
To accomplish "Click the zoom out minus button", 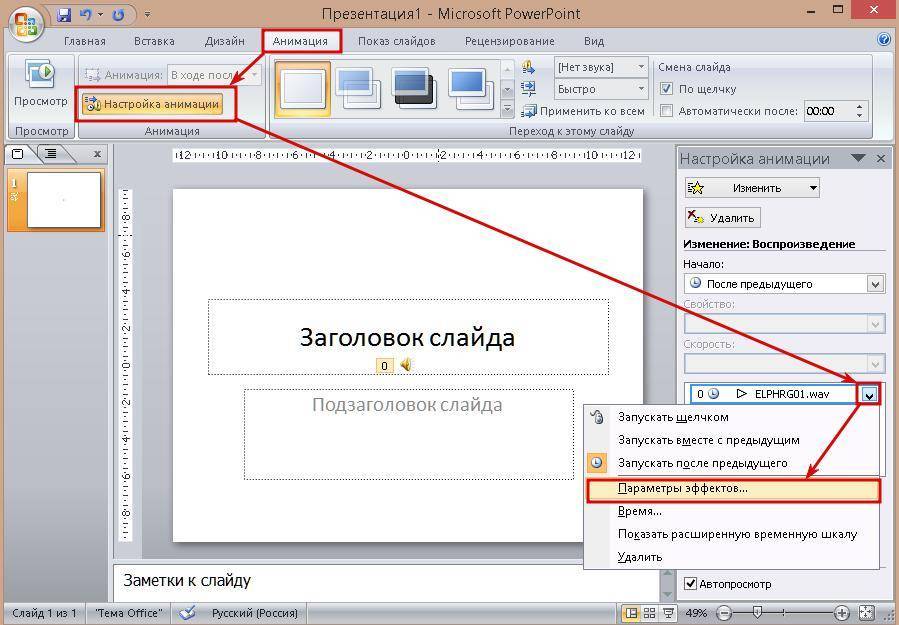I will coord(724,612).
